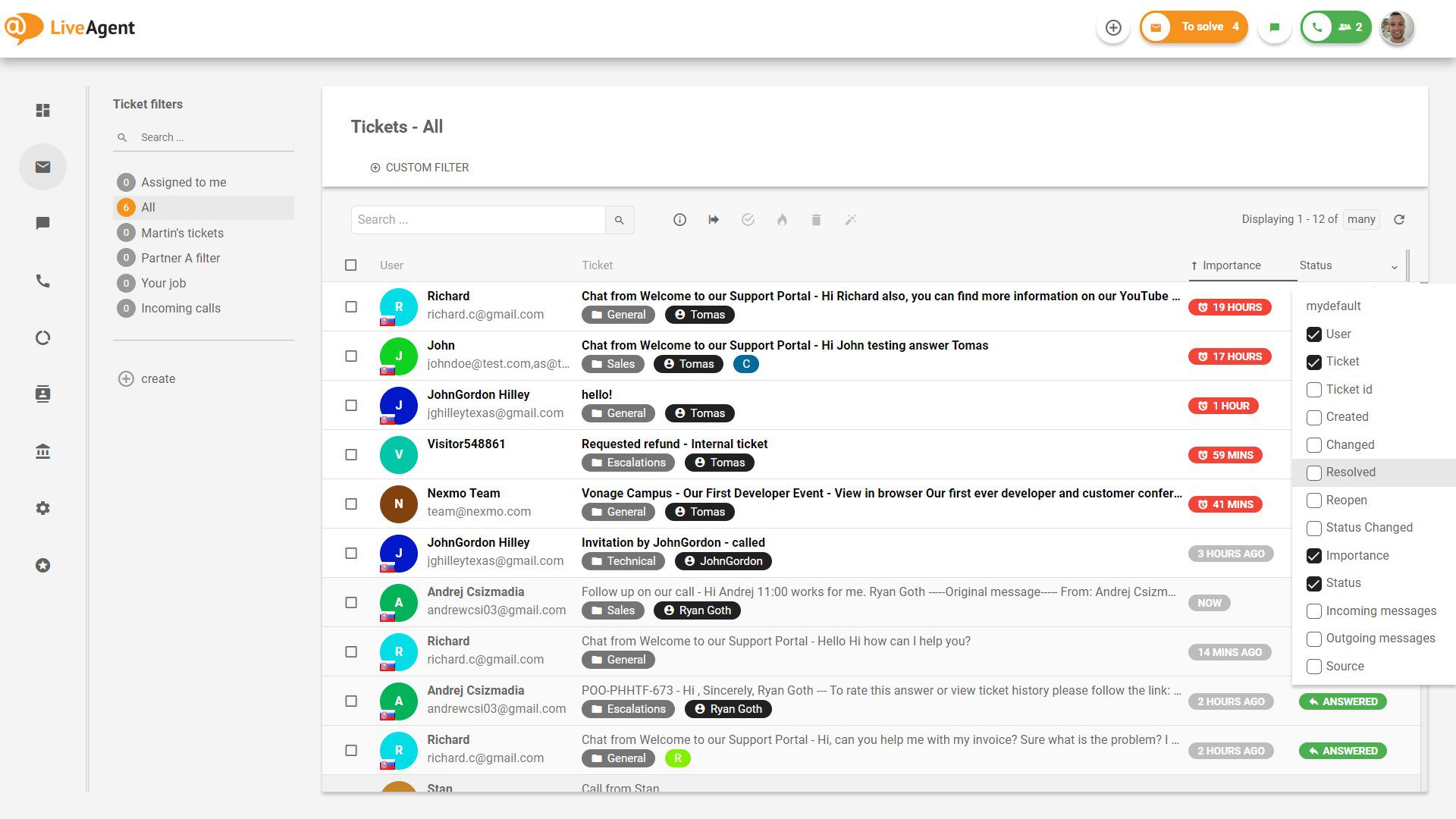This screenshot has height=819, width=1456.
Task: Click the tickets Search input field
Action: pyautogui.click(x=479, y=220)
